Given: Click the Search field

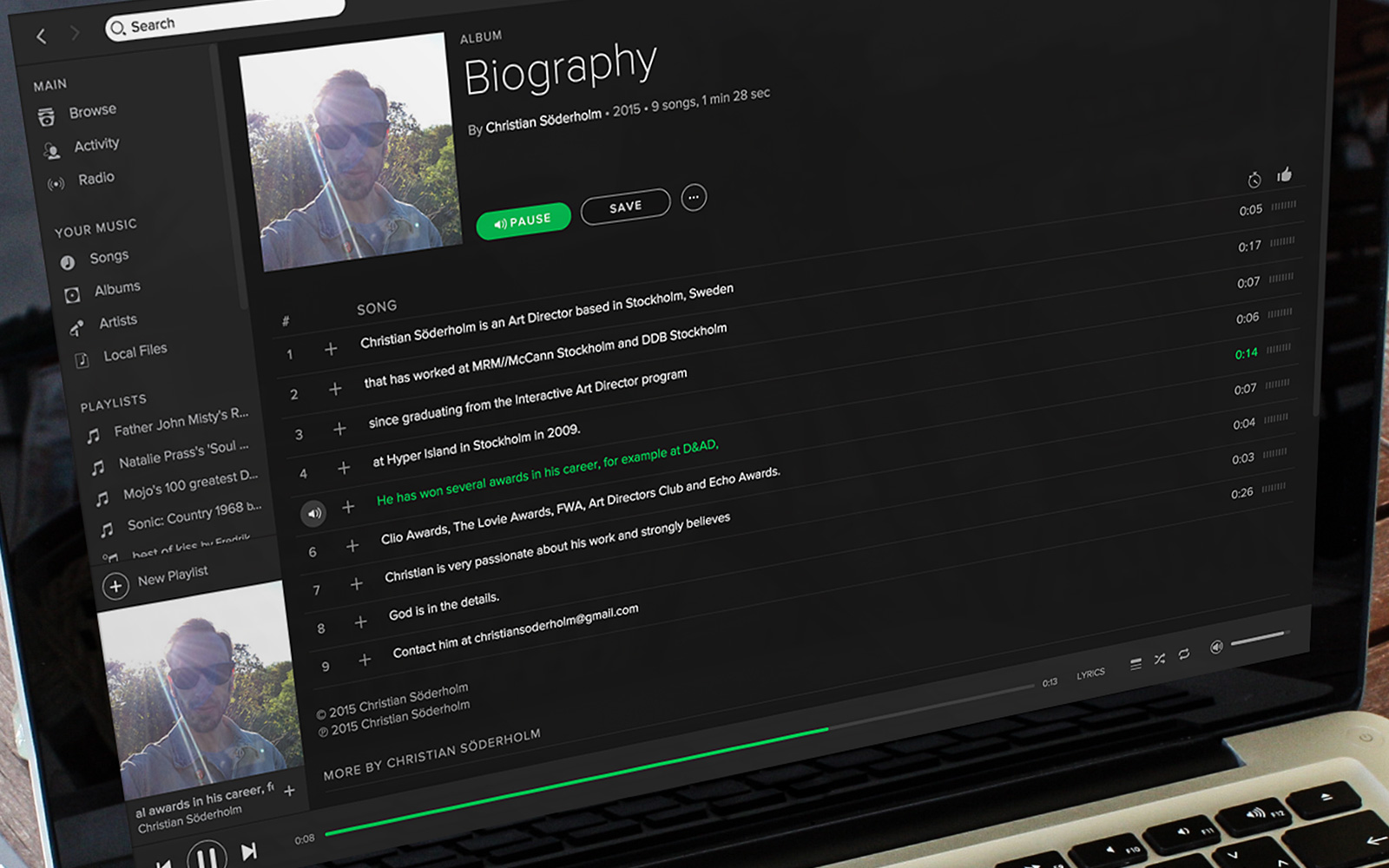Looking at the screenshot, I should [224, 17].
